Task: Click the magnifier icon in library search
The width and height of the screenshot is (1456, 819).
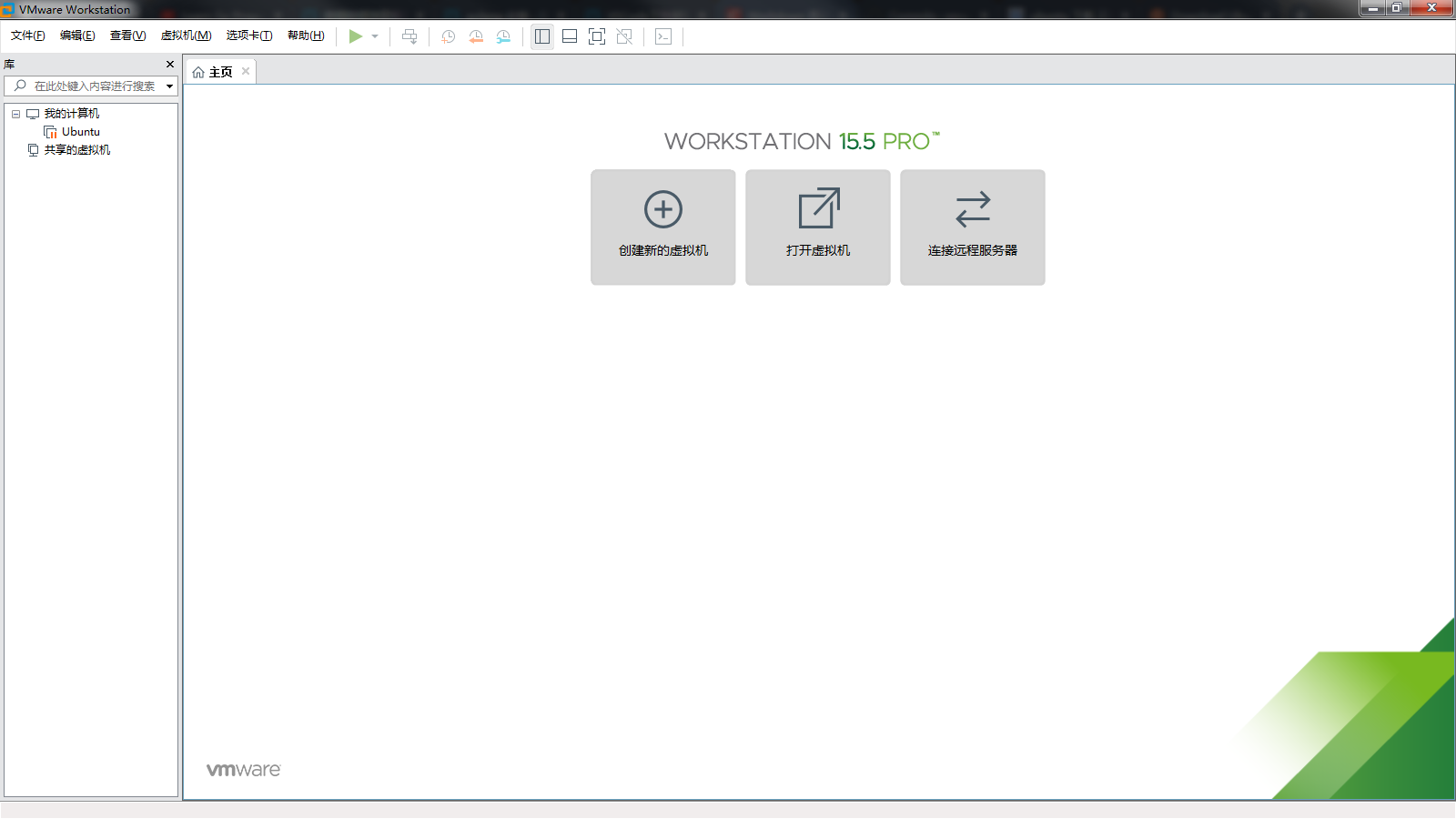Action: point(20,86)
